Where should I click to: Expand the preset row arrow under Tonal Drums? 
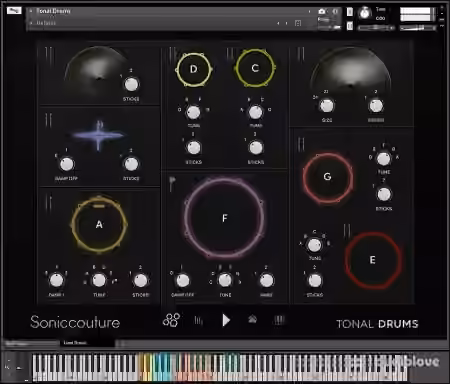pyautogui.click(x=31, y=23)
